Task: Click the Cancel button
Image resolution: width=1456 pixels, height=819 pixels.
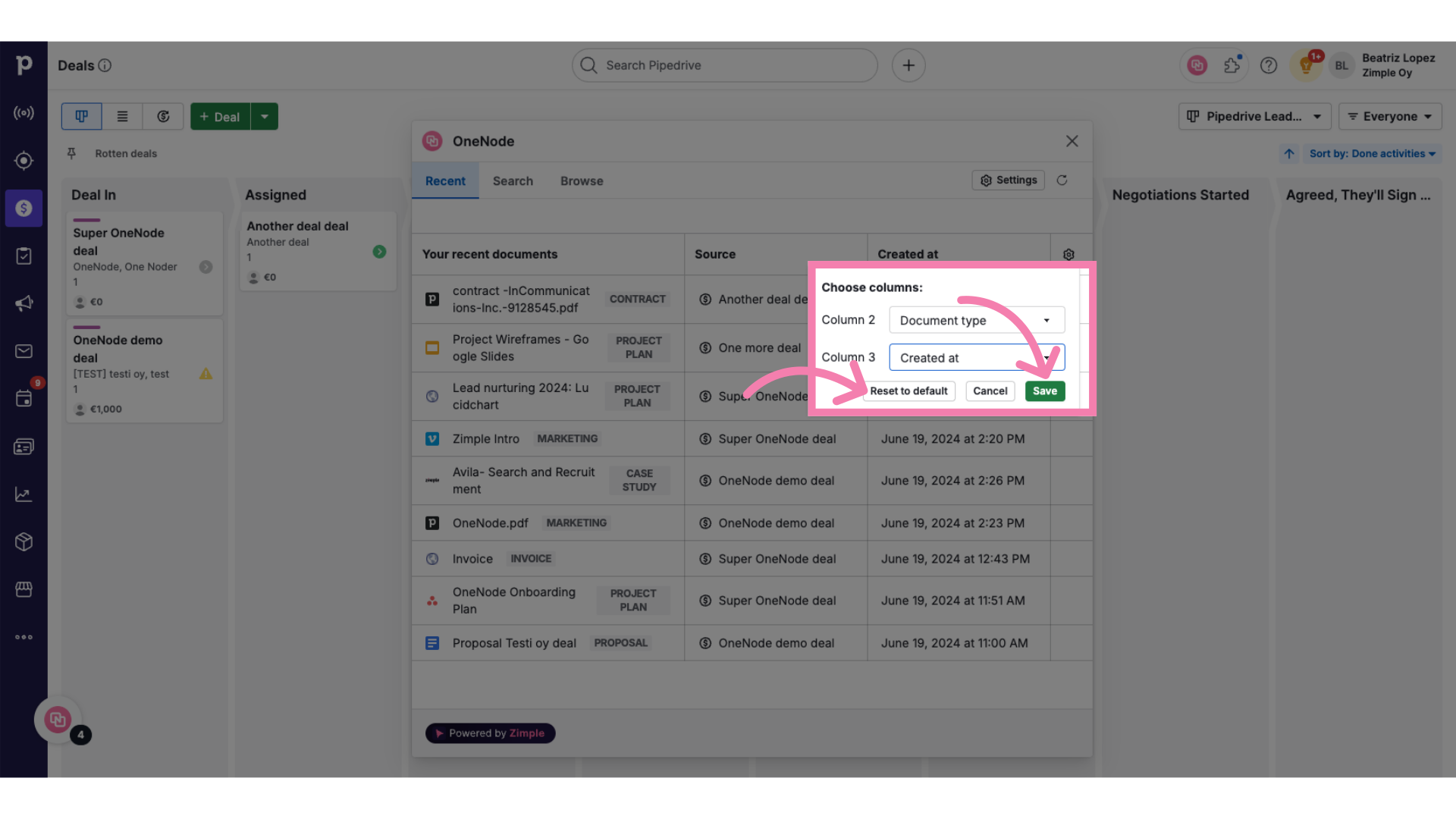Action: click(x=990, y=391)
